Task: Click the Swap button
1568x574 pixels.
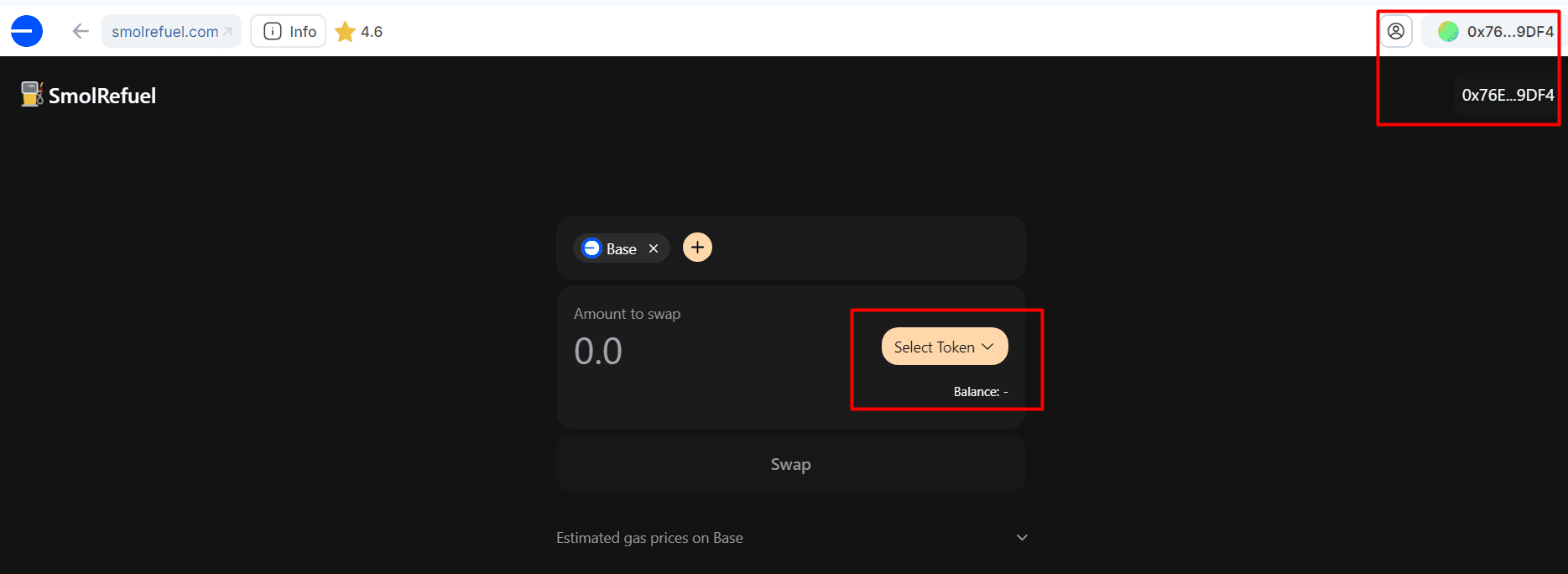Action: [791, 464]
